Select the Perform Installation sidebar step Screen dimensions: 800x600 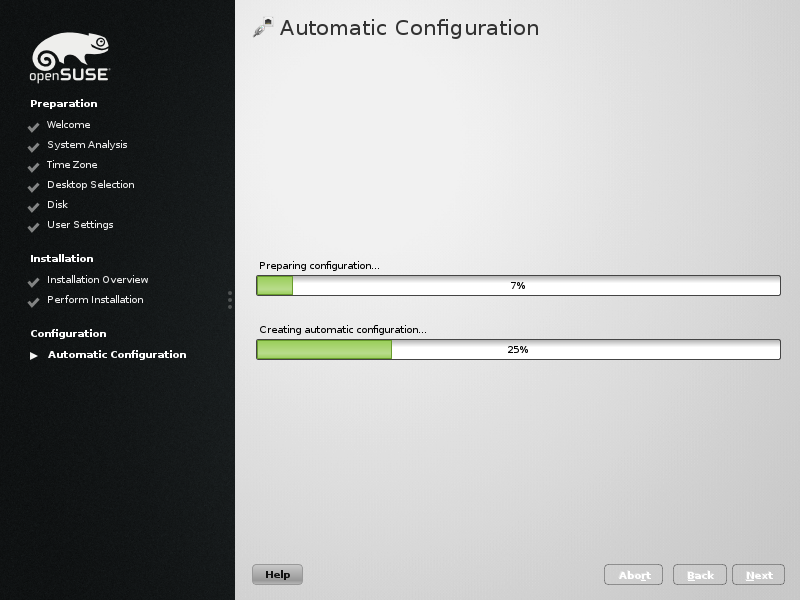pos(95,300)
